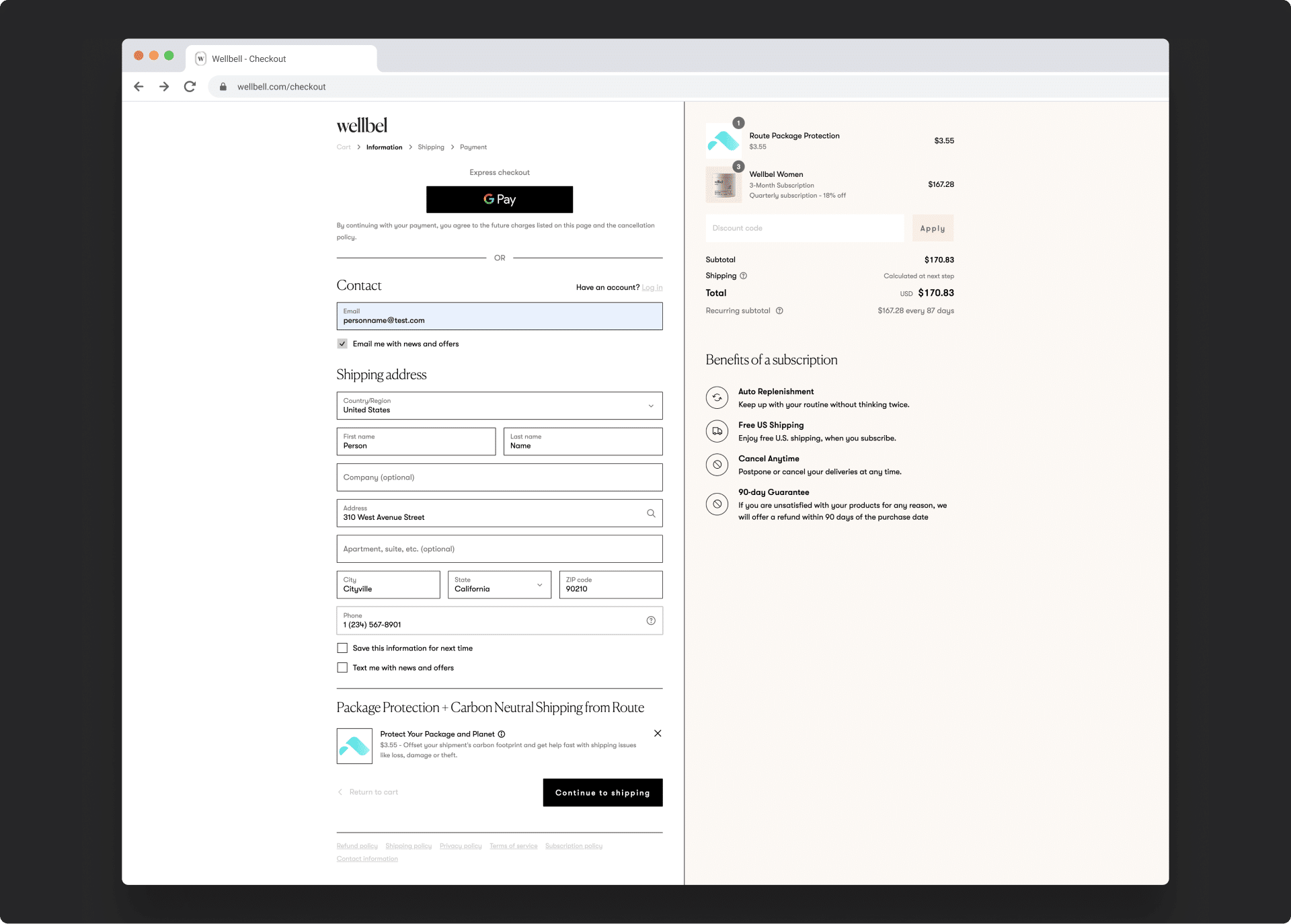Reload the checkout page
Image resolution: width=1291 pixels, height=924 pixels.
point(190,87)
